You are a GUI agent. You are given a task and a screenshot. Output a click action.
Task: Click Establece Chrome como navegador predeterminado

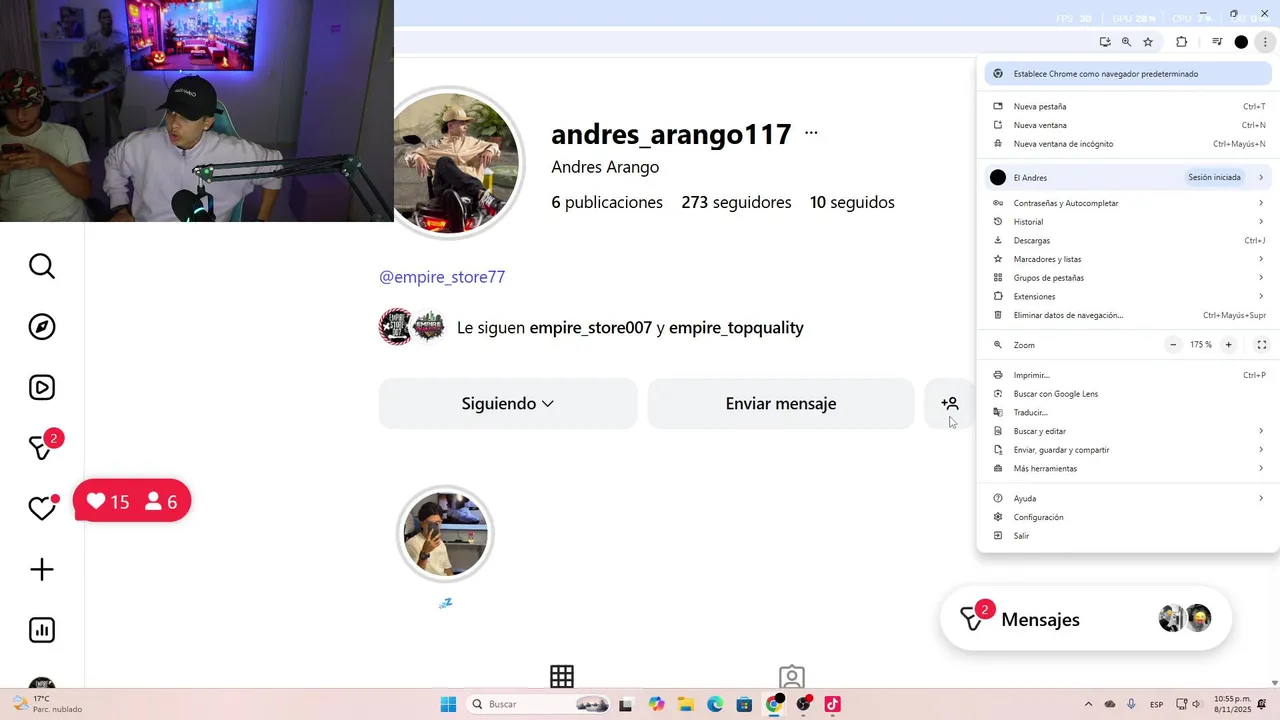point(1128,74)
